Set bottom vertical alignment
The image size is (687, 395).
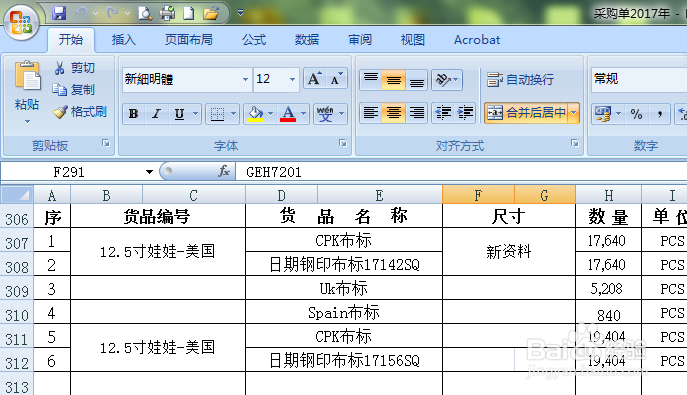point(416,80)
